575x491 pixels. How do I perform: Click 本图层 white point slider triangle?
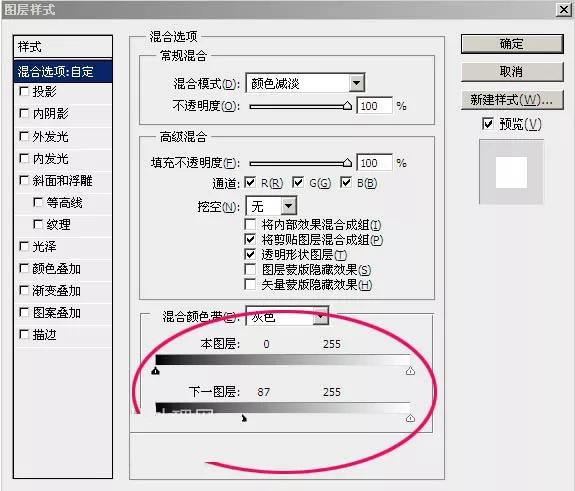[x=410, y=371]
